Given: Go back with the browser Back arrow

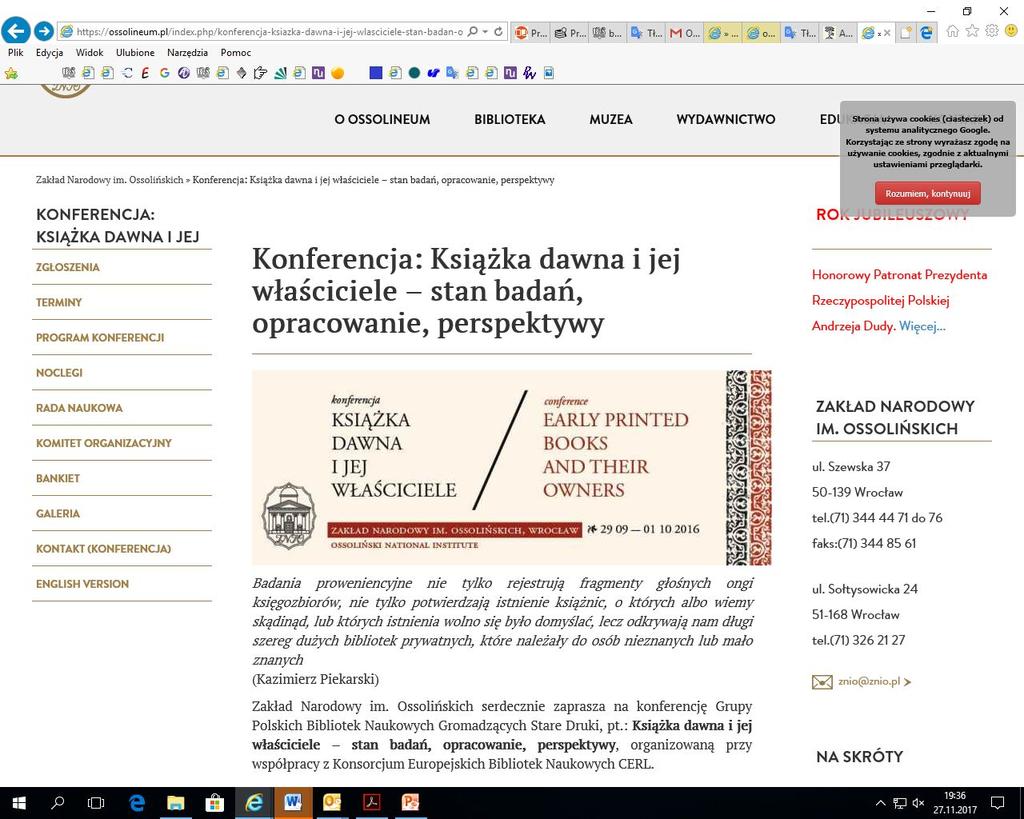Looking at the screenshot, I should [x=16, y=31].
